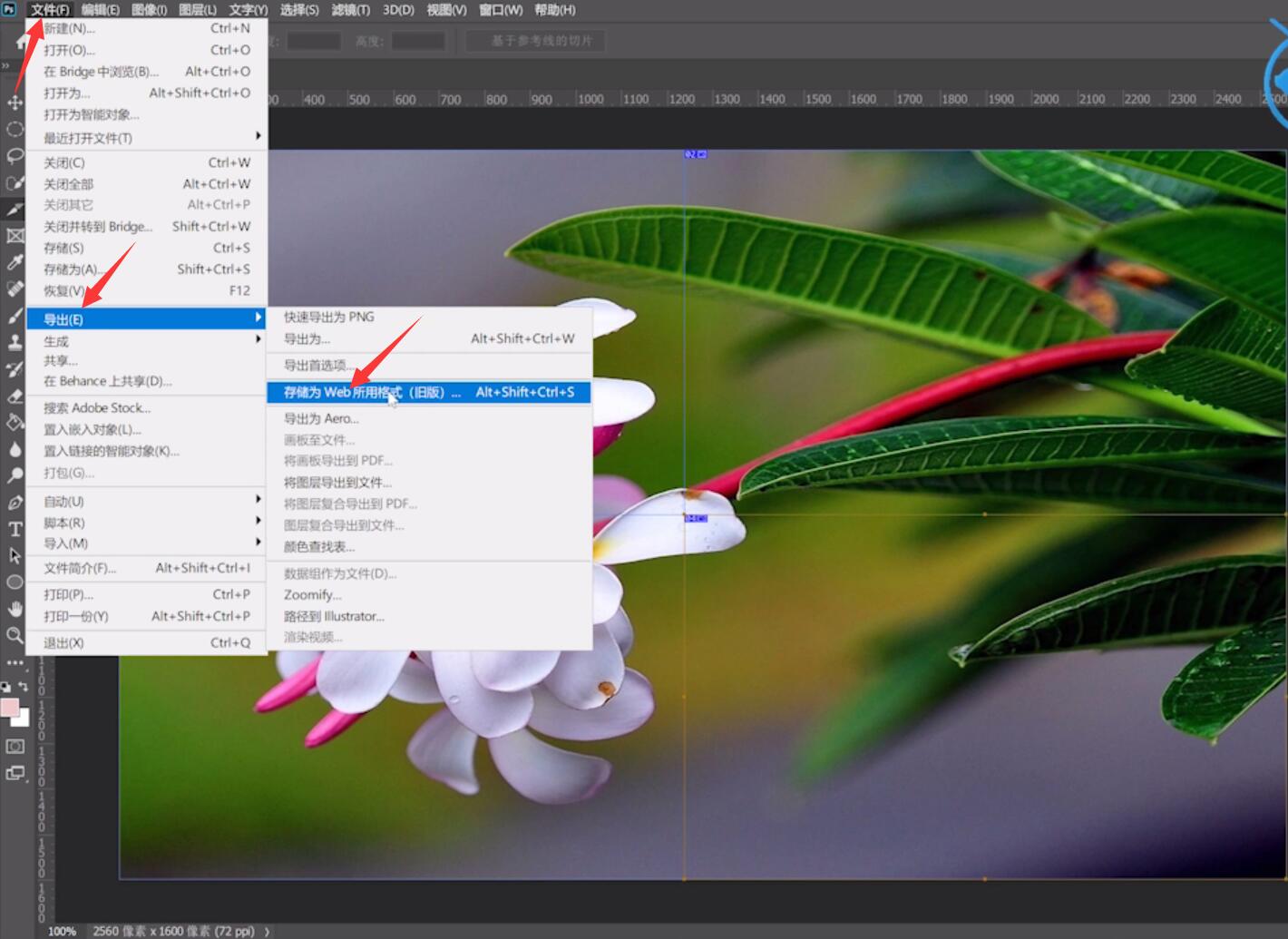Click document size 2560 像素 x 1600 像素 text

[x=173, y=931]
